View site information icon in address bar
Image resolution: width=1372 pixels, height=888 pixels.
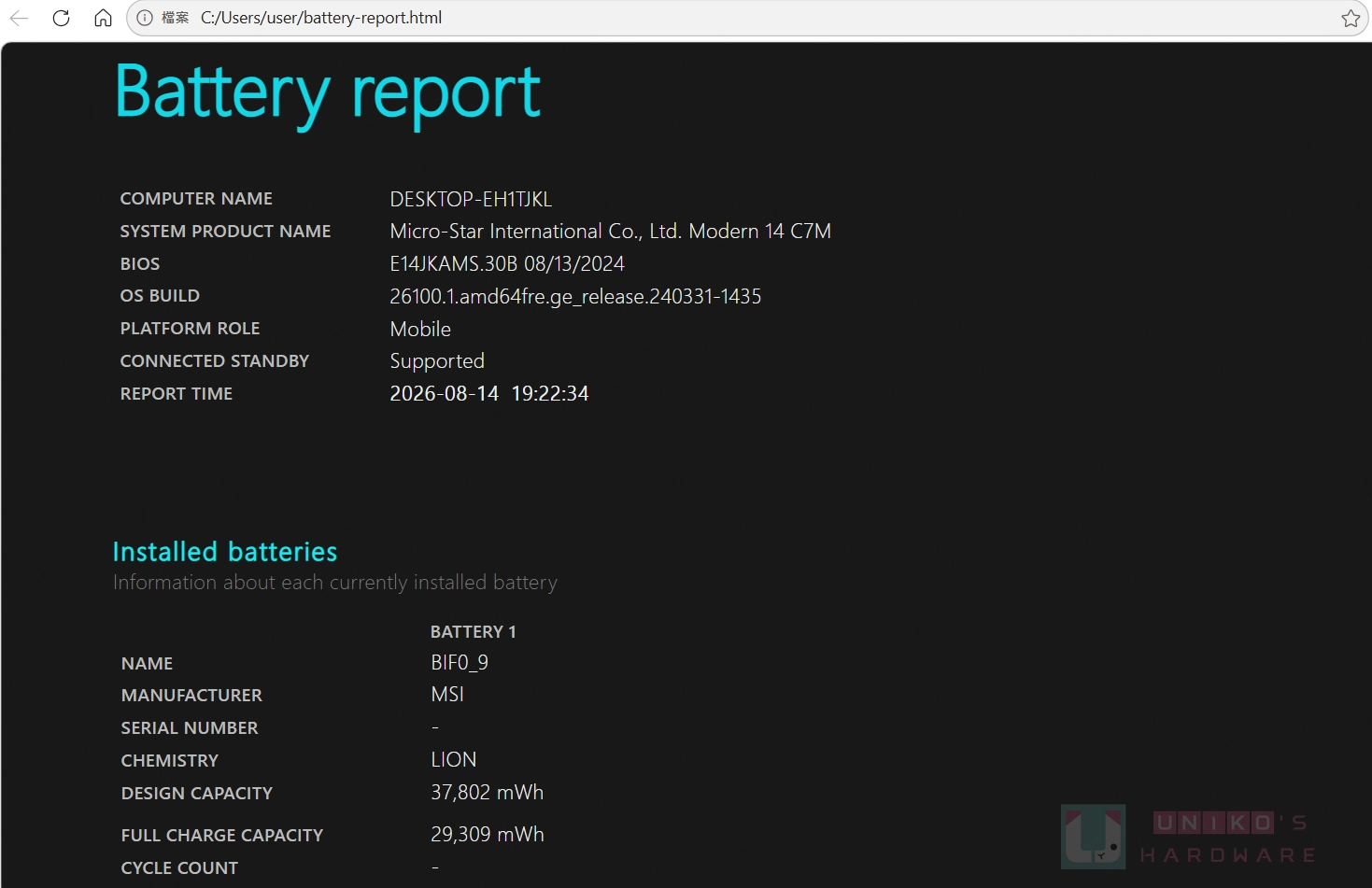[145, 18]
